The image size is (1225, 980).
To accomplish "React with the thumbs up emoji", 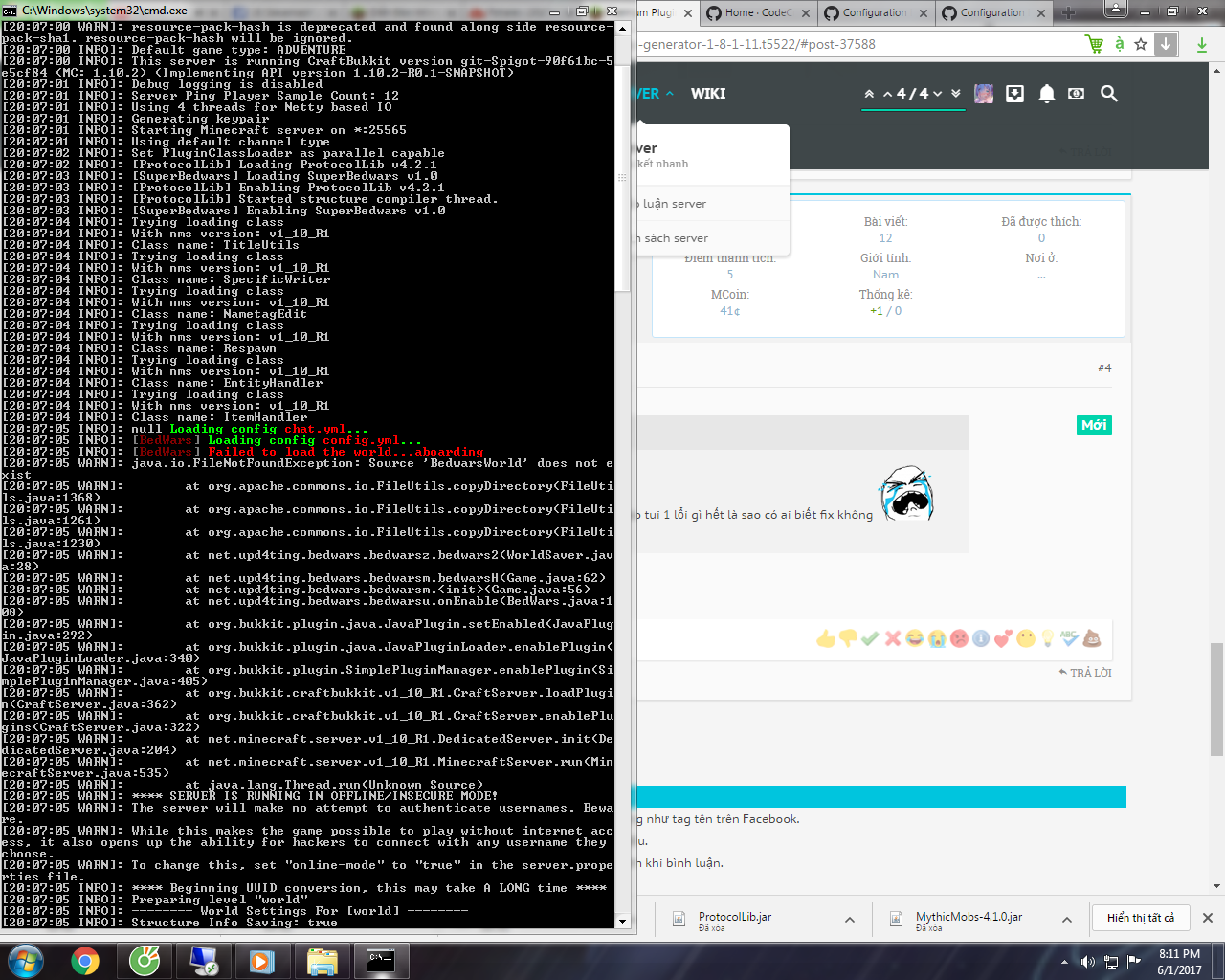I will [825, 638].
